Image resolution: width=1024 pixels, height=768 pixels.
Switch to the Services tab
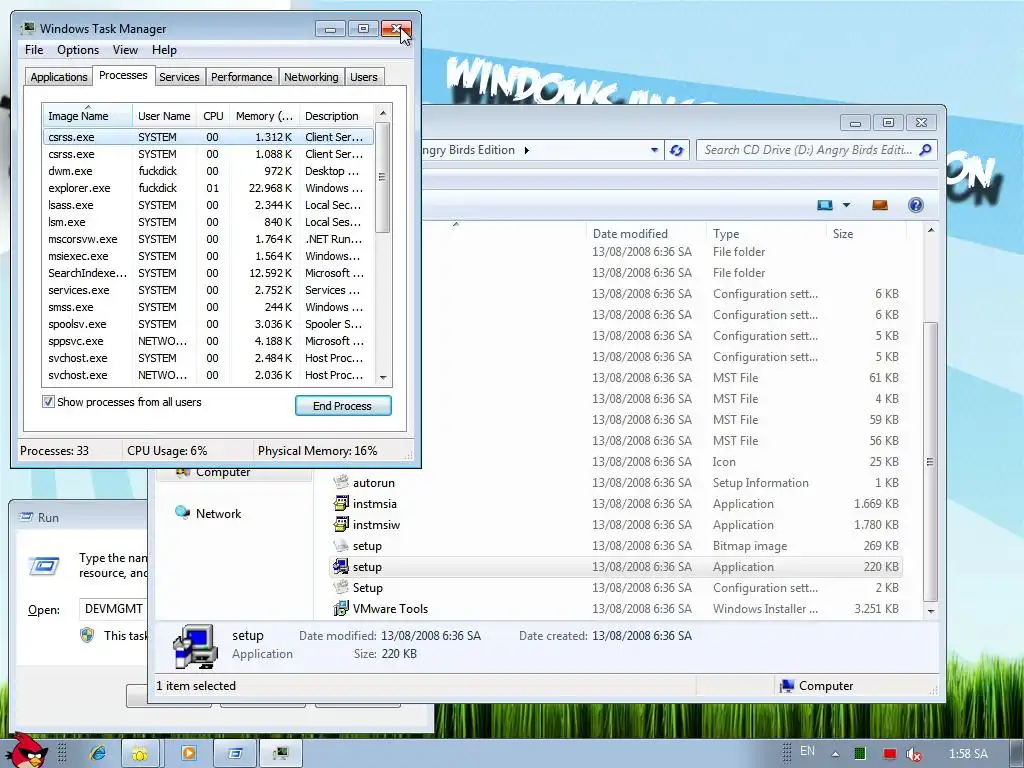179,77
